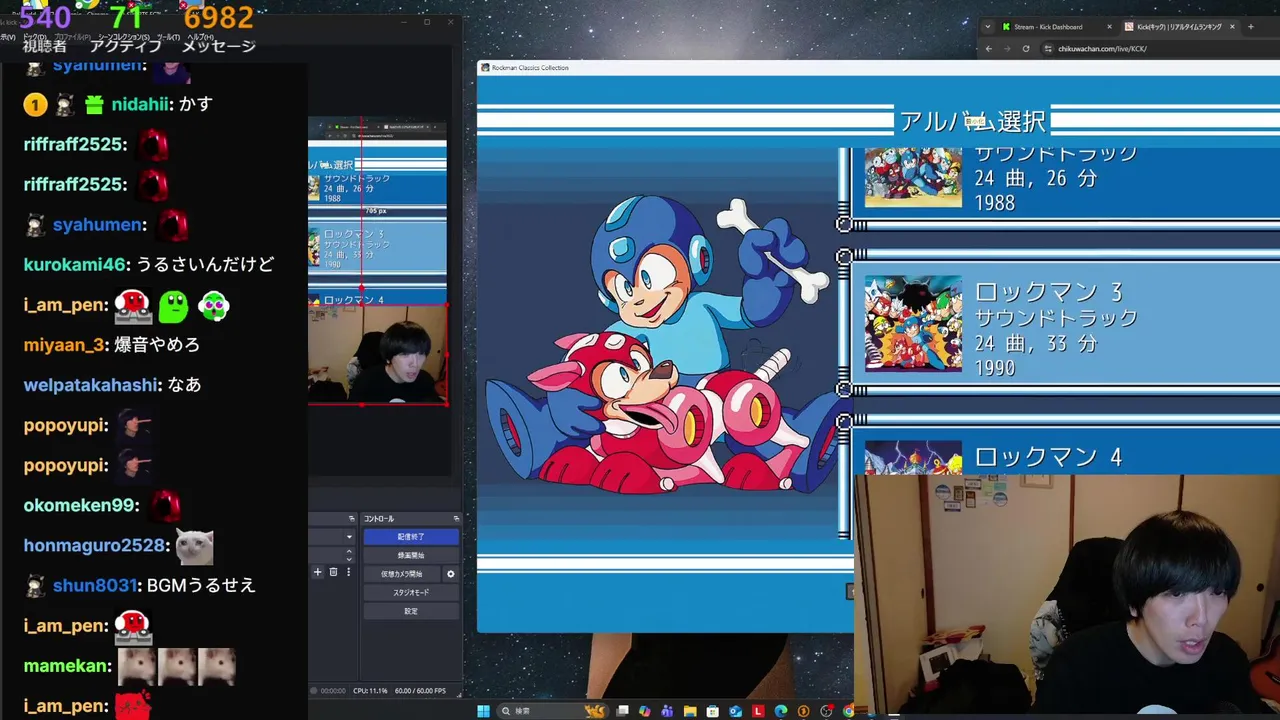Image resolution: width=1280 pixels, height=720 pixels.
Task: Delete transition using the trash icon
Action: (x=333, y=572)
